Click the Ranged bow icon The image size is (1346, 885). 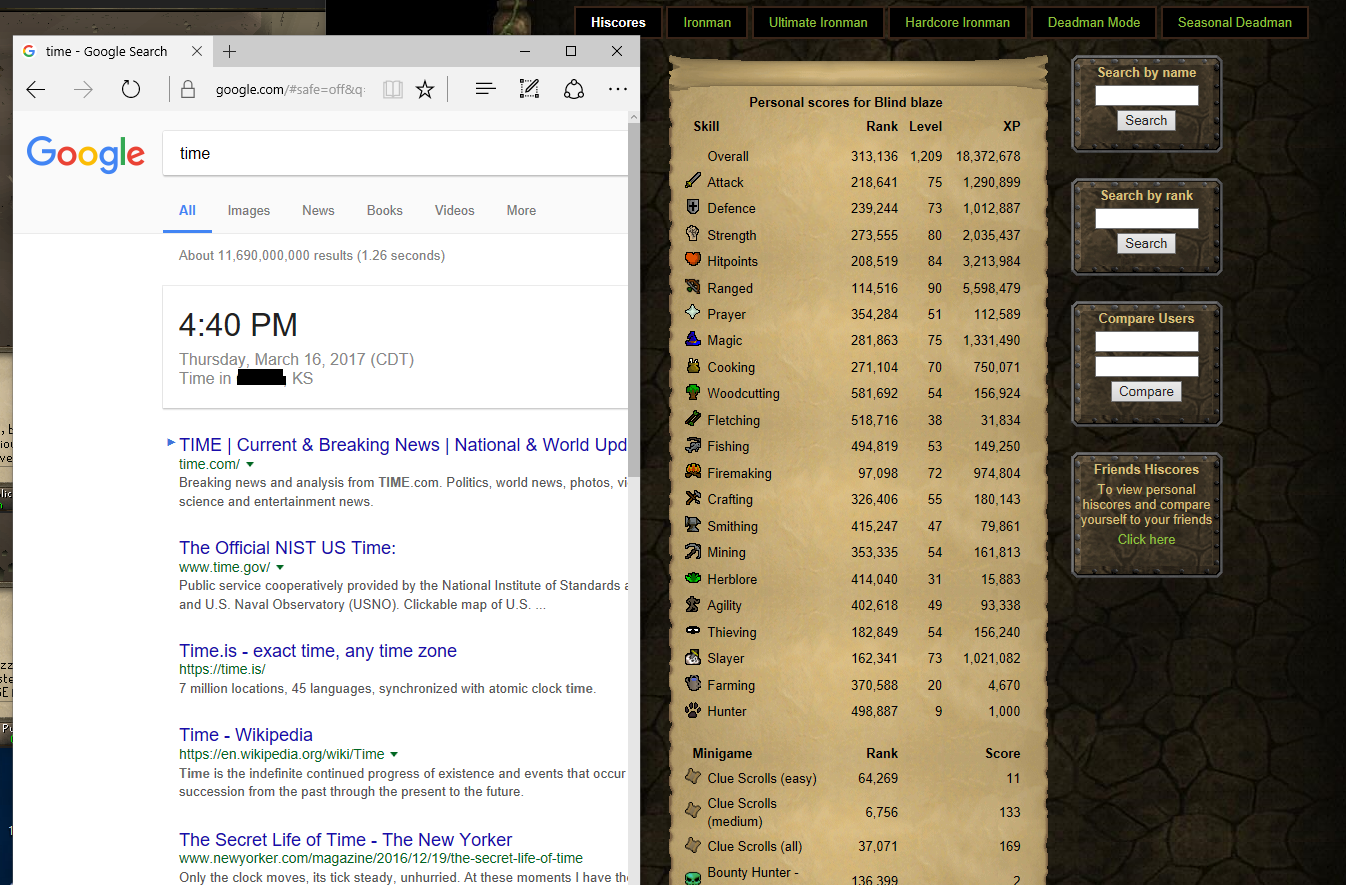pos(692,287)
